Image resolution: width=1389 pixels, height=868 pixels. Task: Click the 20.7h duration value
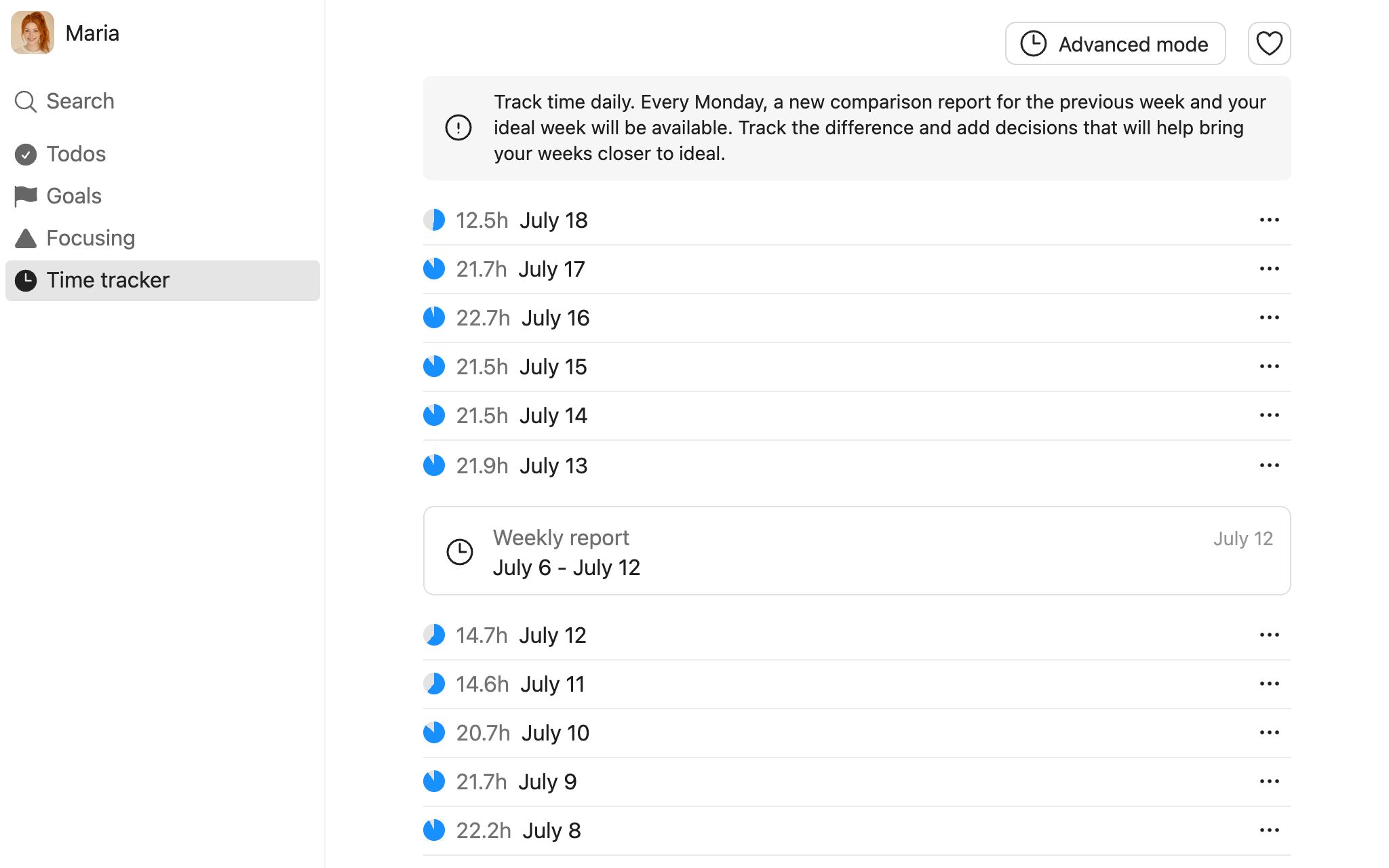click(x=483, y=733)
